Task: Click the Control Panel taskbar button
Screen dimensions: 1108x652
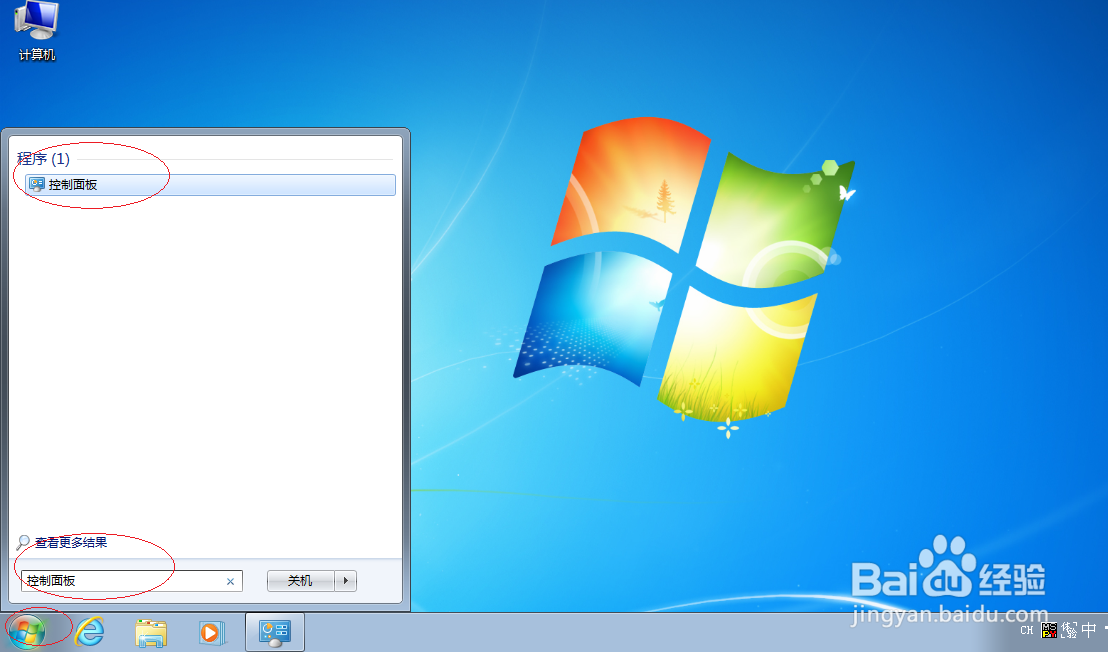Action: click(x=275, y=632)
